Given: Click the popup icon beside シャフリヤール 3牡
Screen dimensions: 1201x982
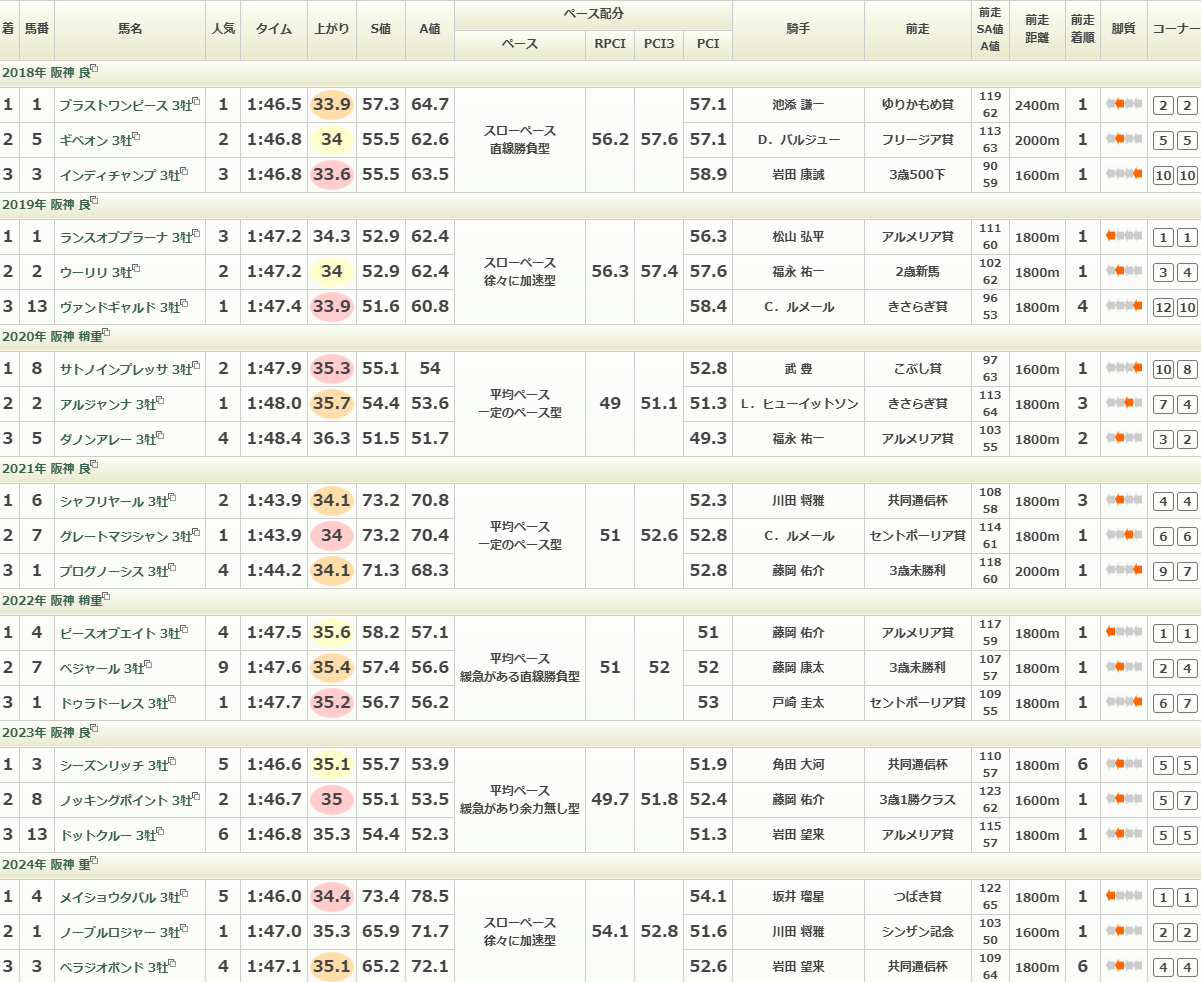Looking at the screenshot, I should click(x=174, y=497).
